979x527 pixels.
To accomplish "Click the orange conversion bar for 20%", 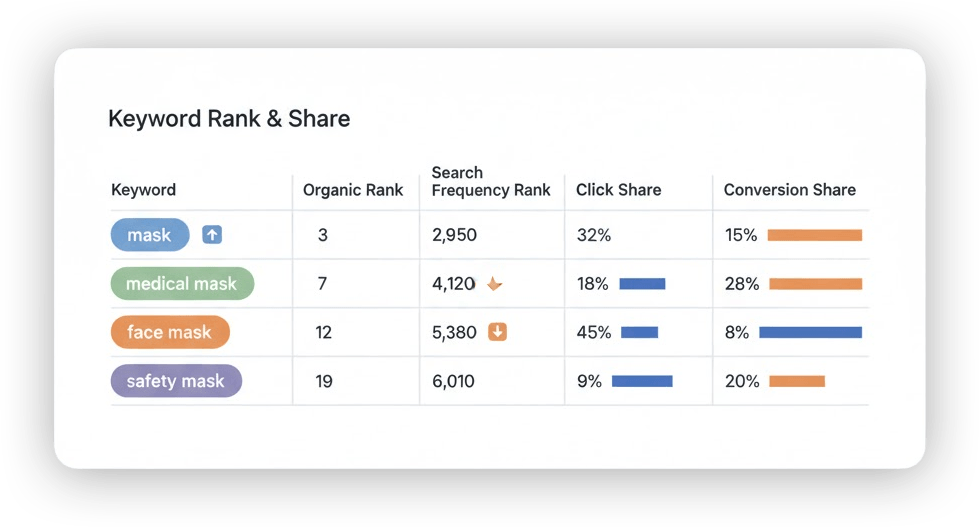I will pos(797,381).
